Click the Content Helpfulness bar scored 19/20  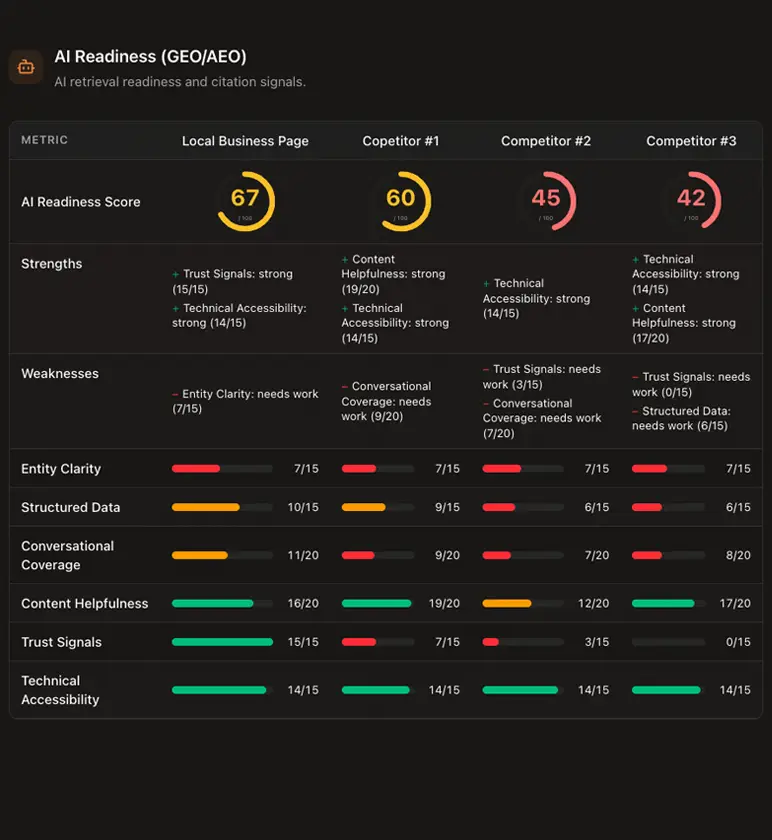point(377,603)
